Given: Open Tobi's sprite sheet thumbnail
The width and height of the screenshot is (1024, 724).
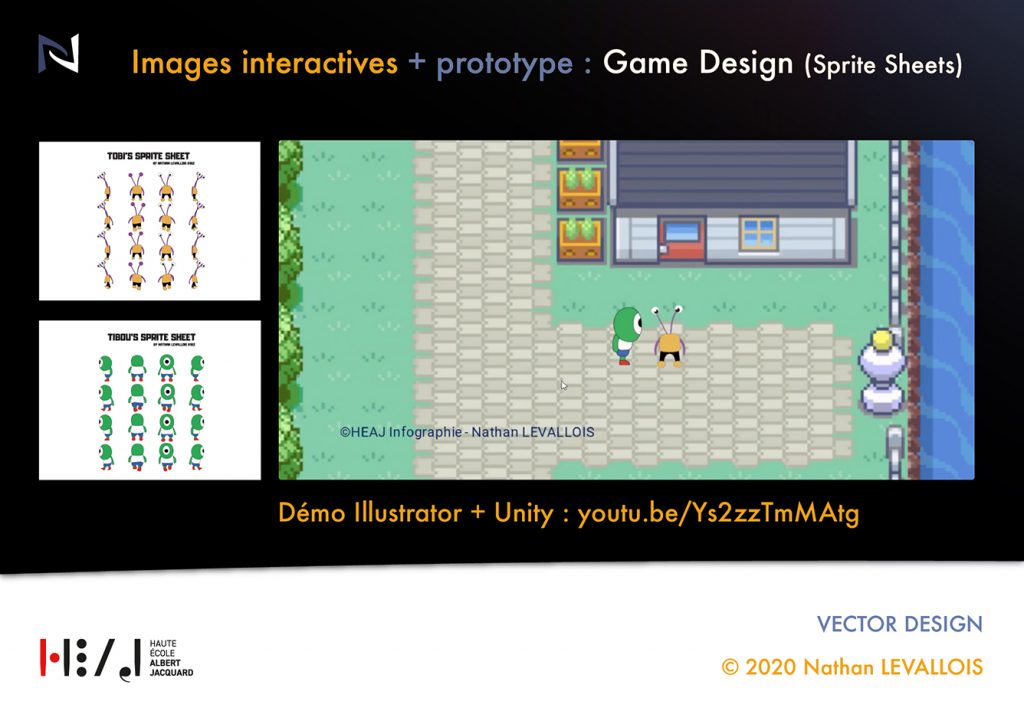Looking at the screenshot, I should [x=150, y=221].
